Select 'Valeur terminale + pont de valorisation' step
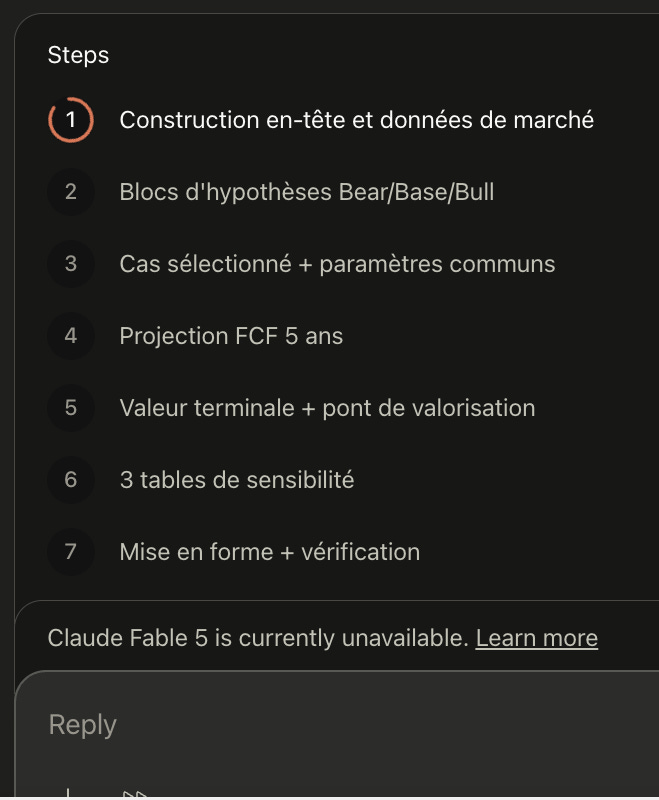659x800 pixels. pyautogui.click(x=327, y=408)
